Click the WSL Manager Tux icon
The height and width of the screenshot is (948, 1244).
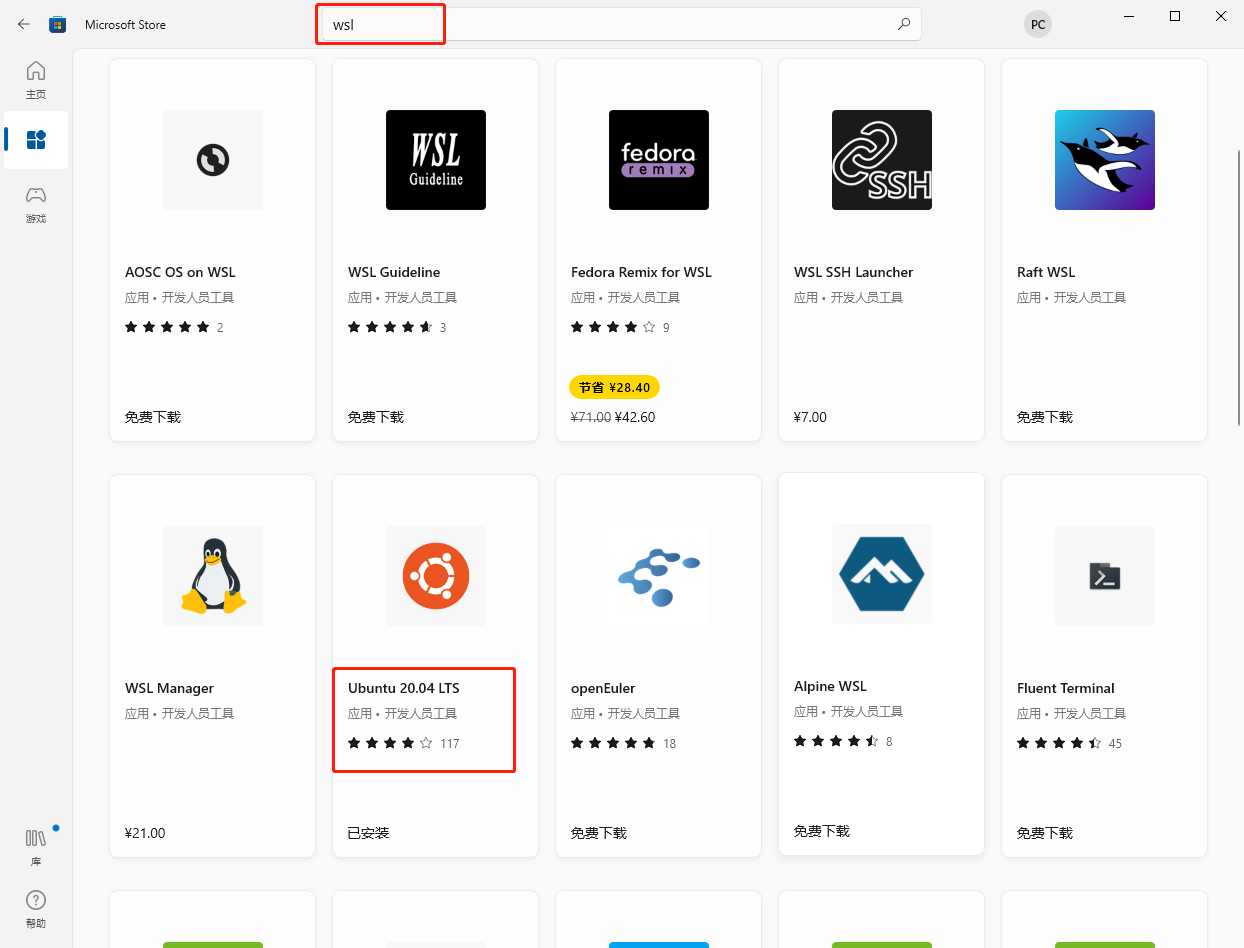tap(213, 576)
